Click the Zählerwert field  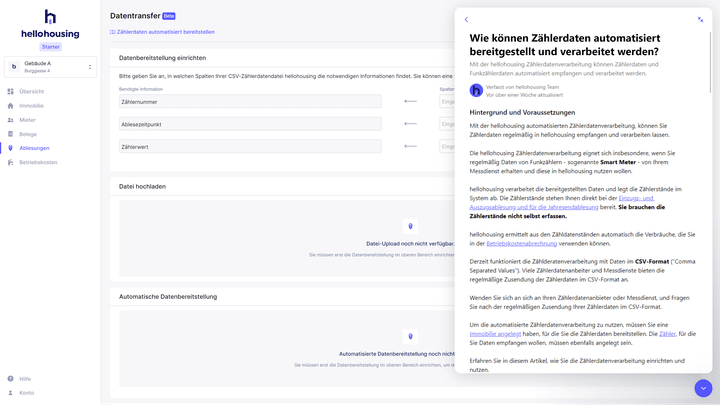tap(250, 146)
